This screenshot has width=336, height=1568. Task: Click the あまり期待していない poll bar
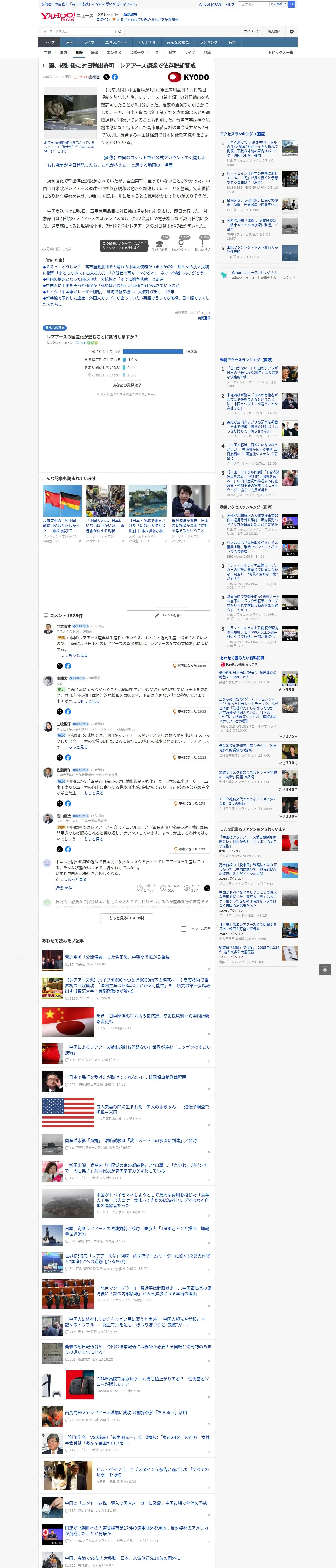click(x=124, y=367)
